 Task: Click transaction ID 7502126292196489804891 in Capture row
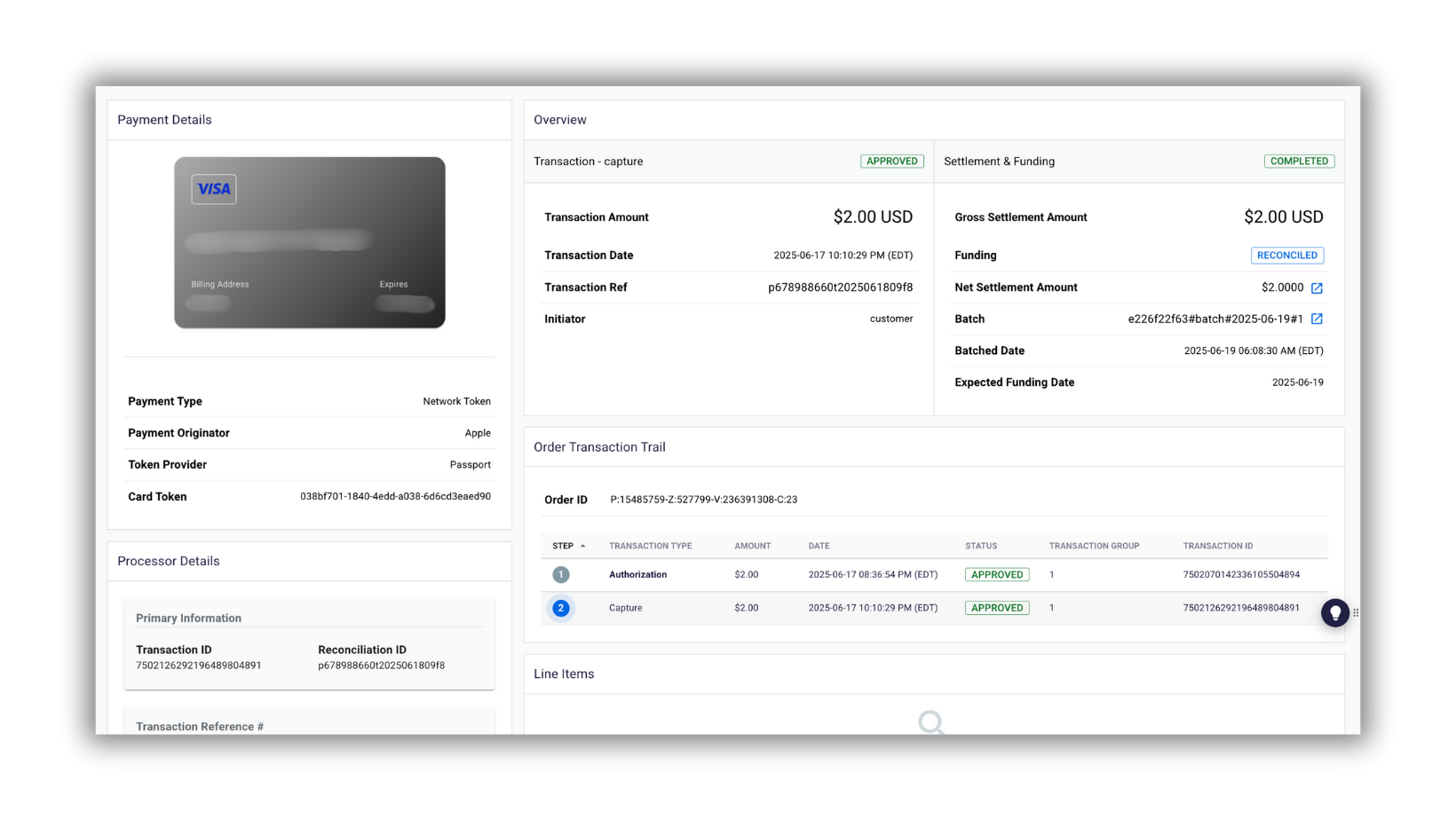pos(1241,608)
